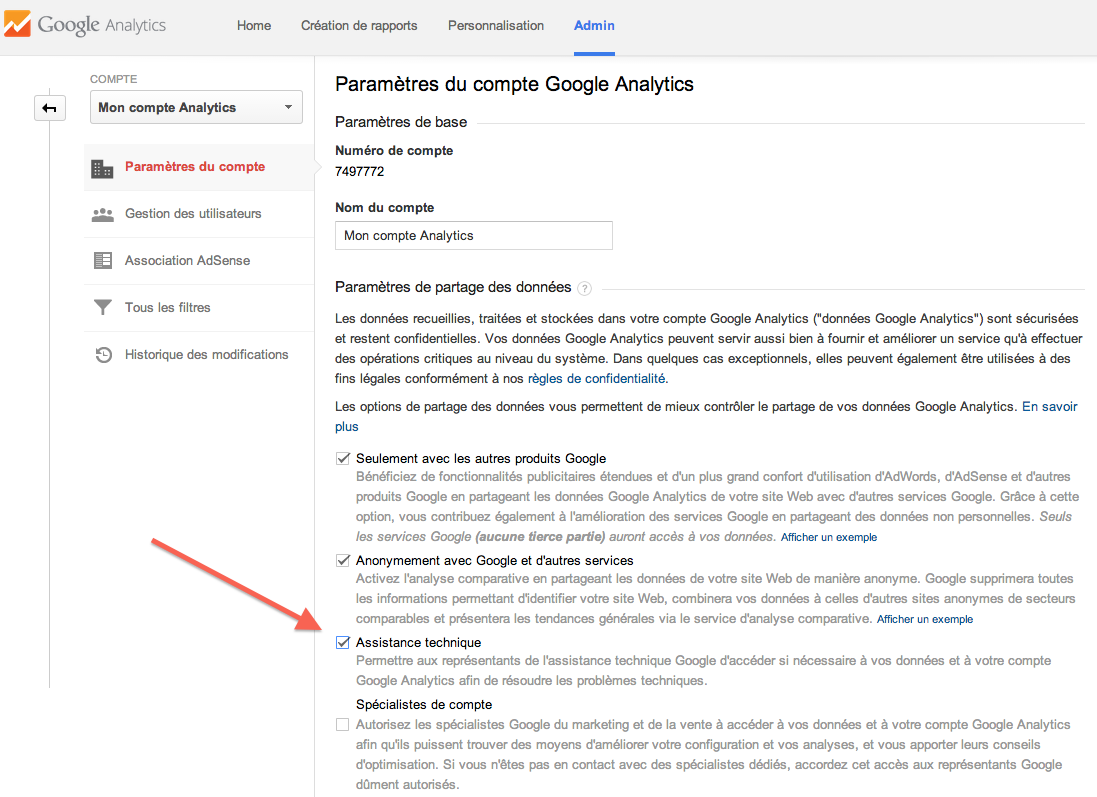Open the Mon compte Analytics account dropdown

[196, 107]
